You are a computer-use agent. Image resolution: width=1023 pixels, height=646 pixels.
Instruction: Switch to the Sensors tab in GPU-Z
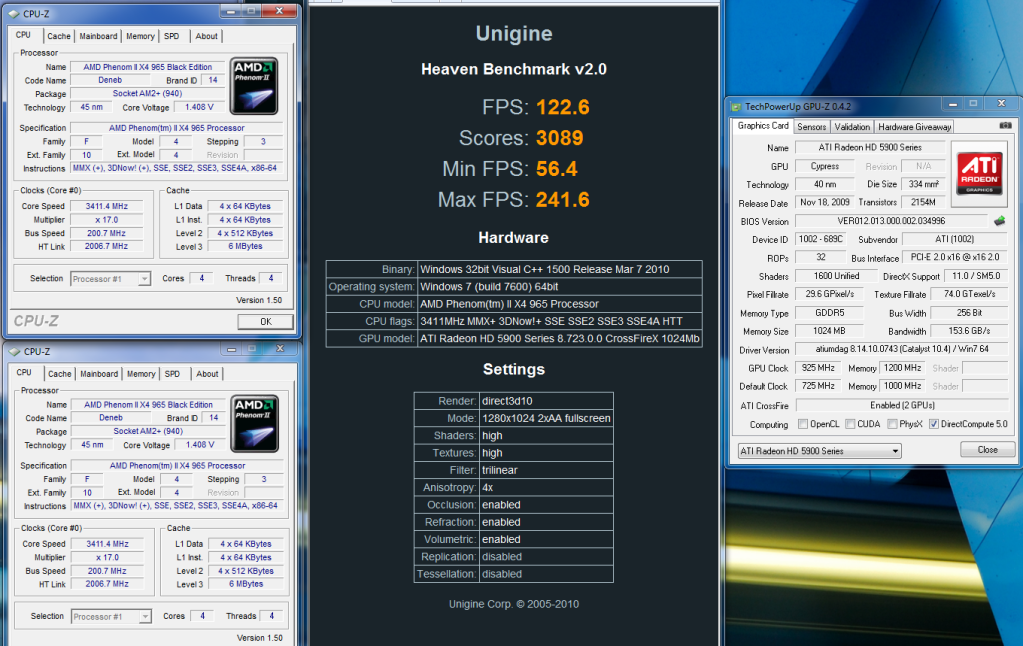(x=811, y=127)
